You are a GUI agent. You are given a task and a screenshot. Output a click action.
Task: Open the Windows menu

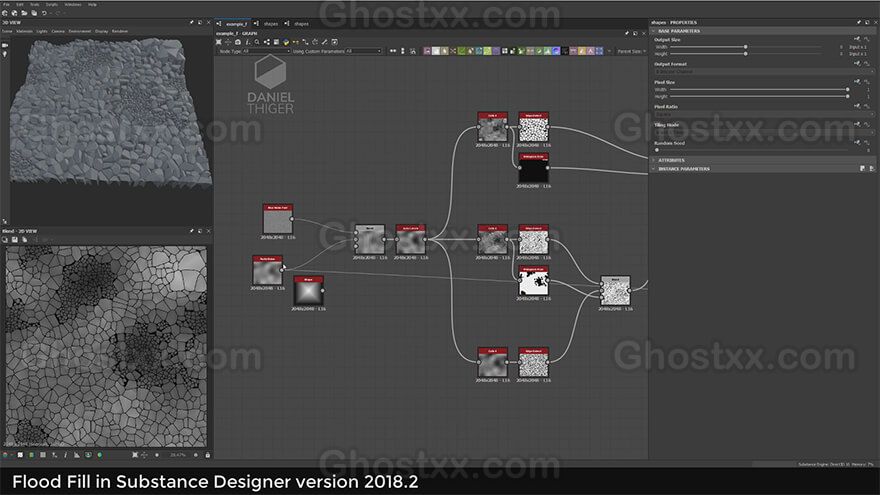[x=73, y=4]
